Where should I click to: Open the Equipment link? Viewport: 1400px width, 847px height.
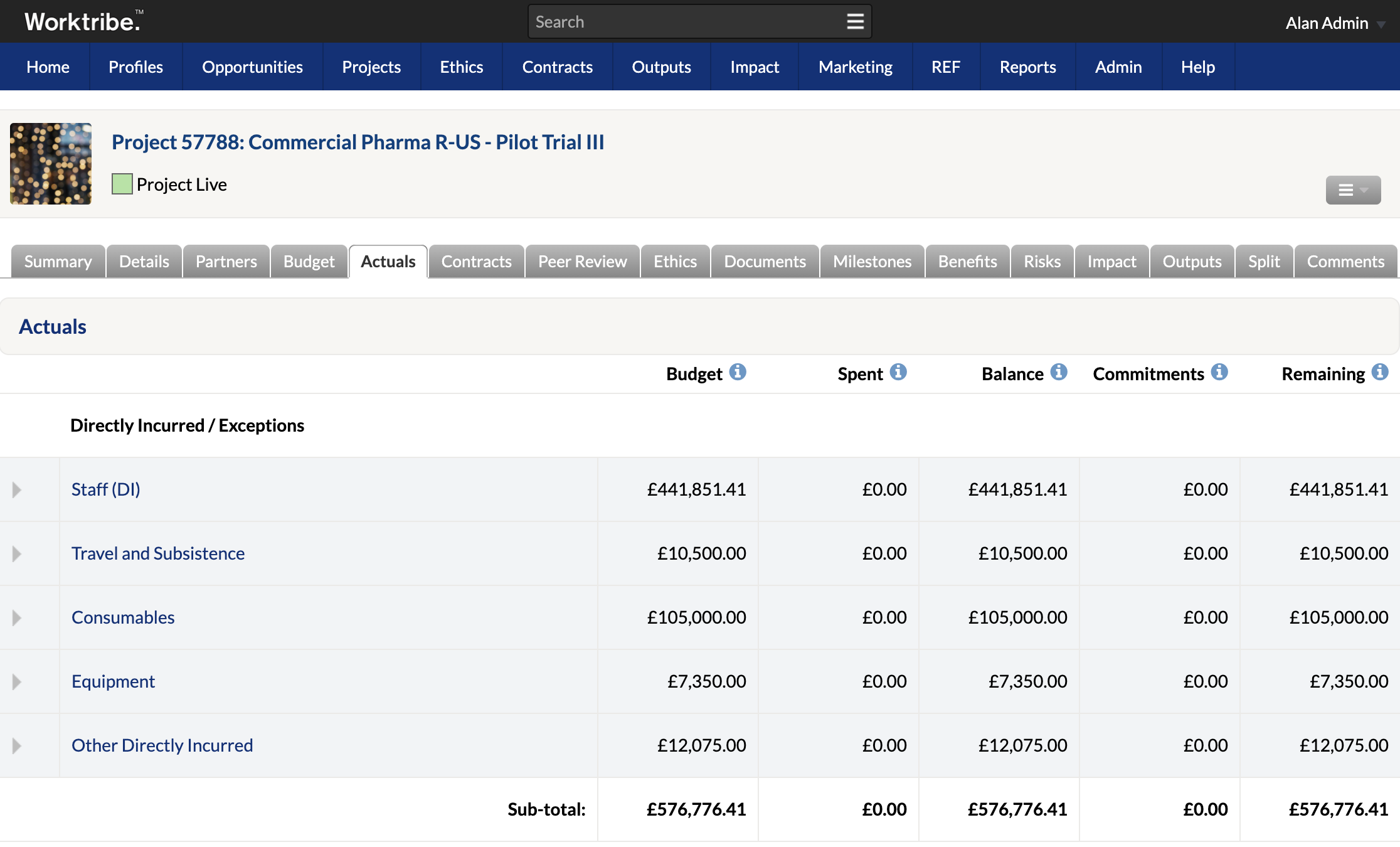[113, 681]
